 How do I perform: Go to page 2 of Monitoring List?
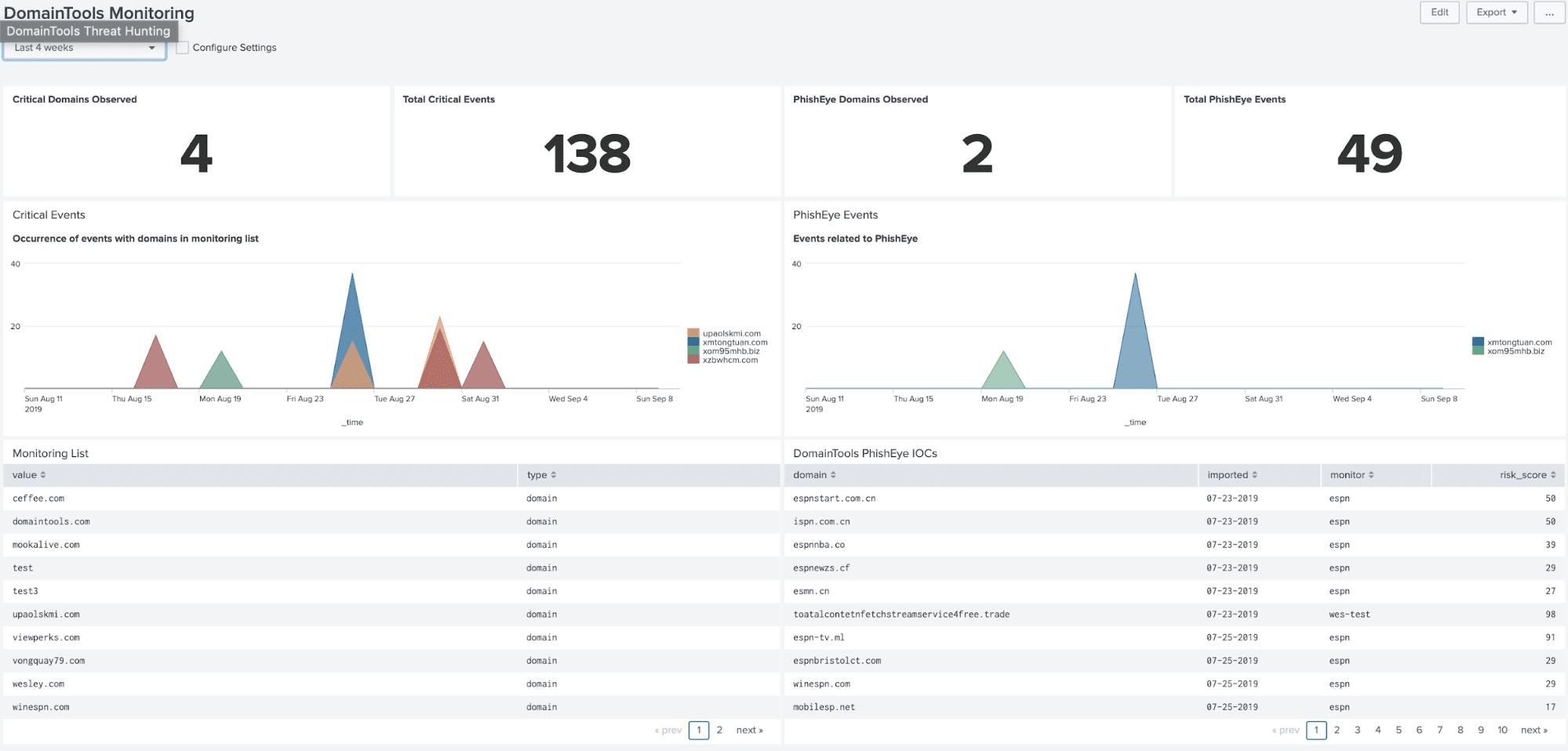719,730
